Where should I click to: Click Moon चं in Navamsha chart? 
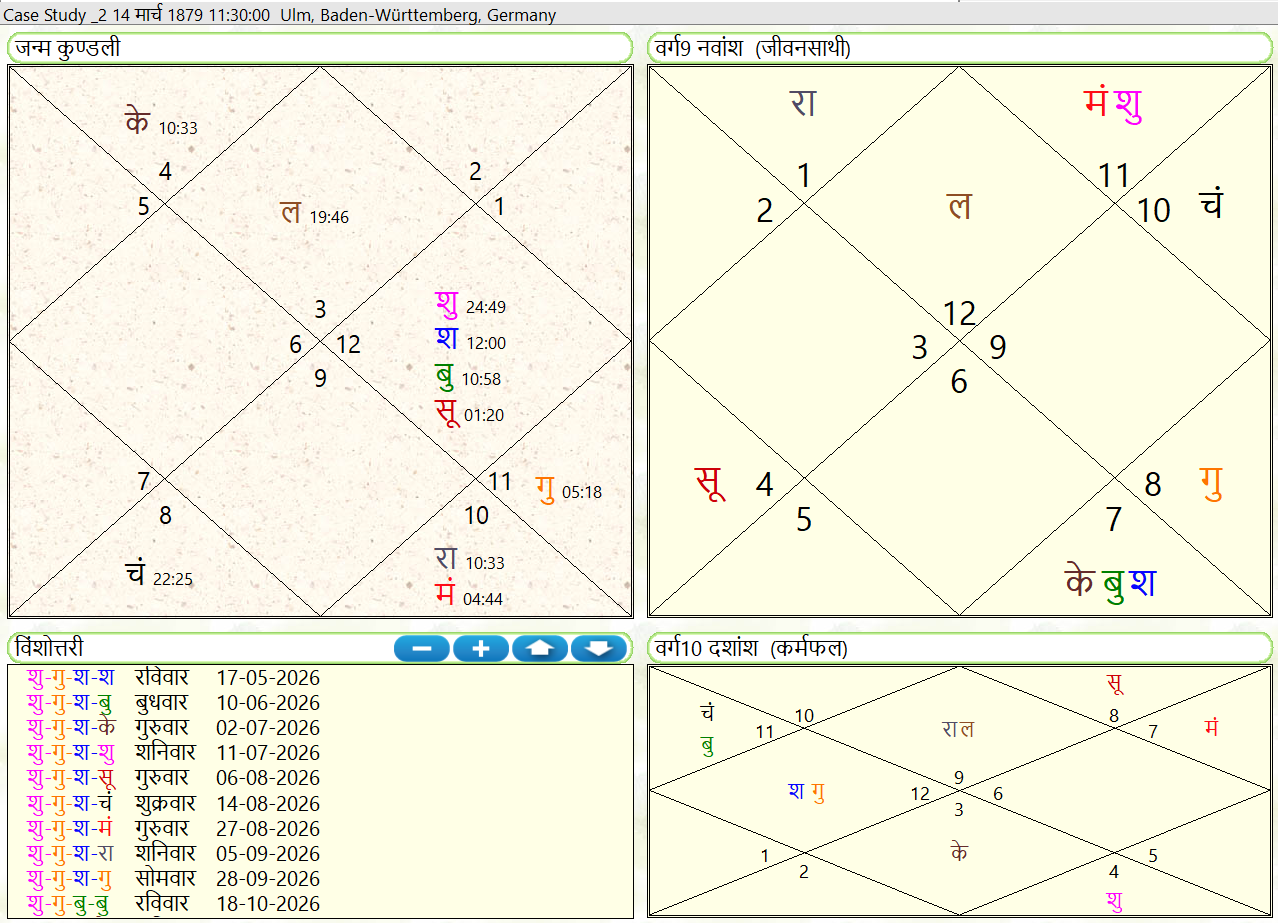coord(1211,203)
